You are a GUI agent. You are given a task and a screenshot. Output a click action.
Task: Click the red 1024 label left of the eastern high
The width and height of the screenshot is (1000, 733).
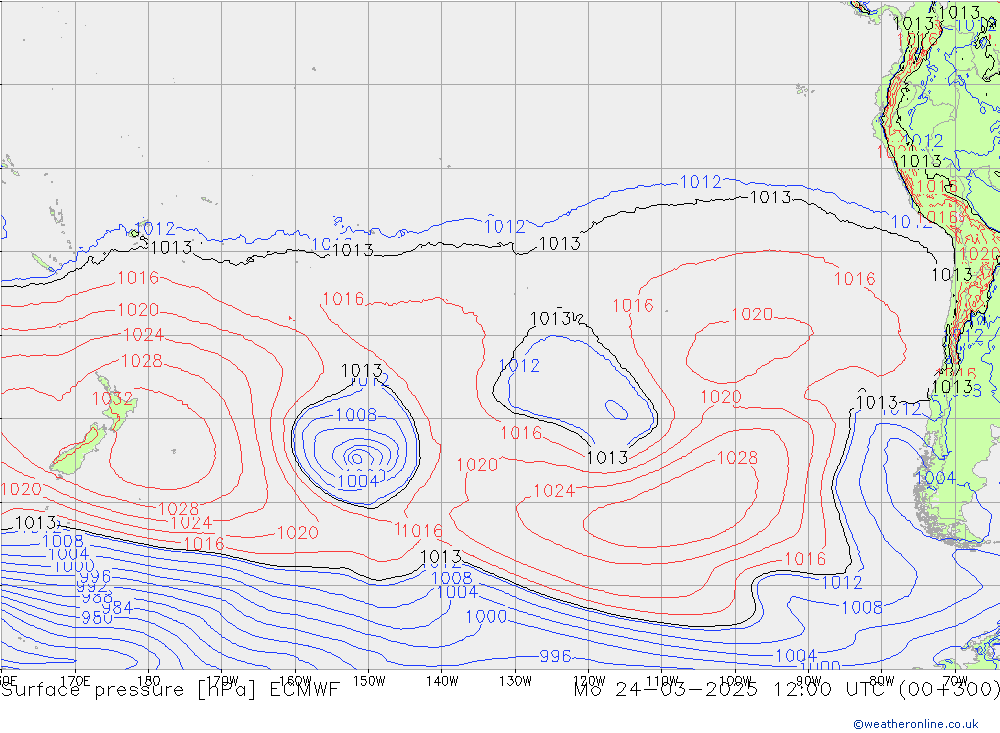pos(554,490)
